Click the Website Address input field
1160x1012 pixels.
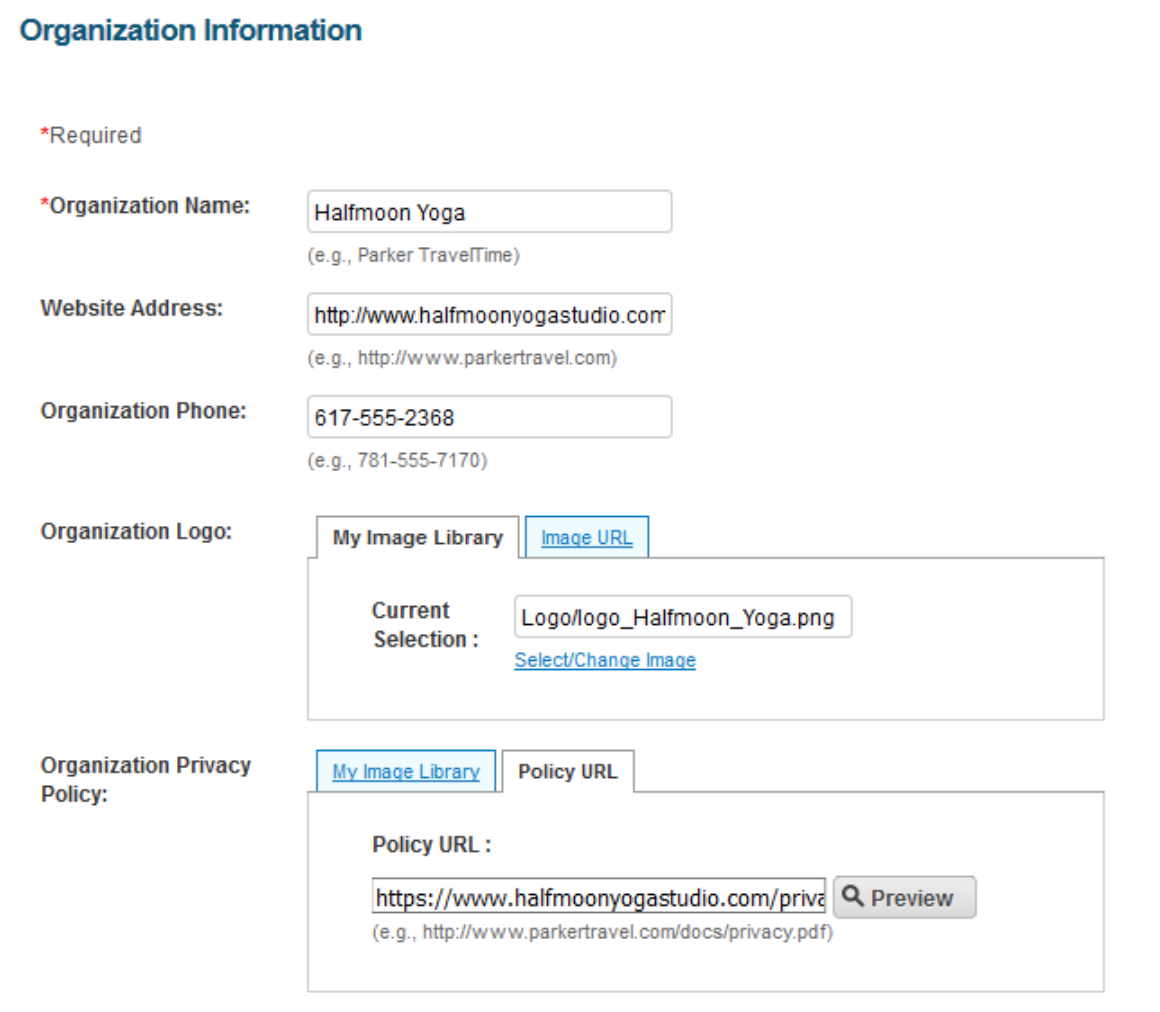click(489, 314)
